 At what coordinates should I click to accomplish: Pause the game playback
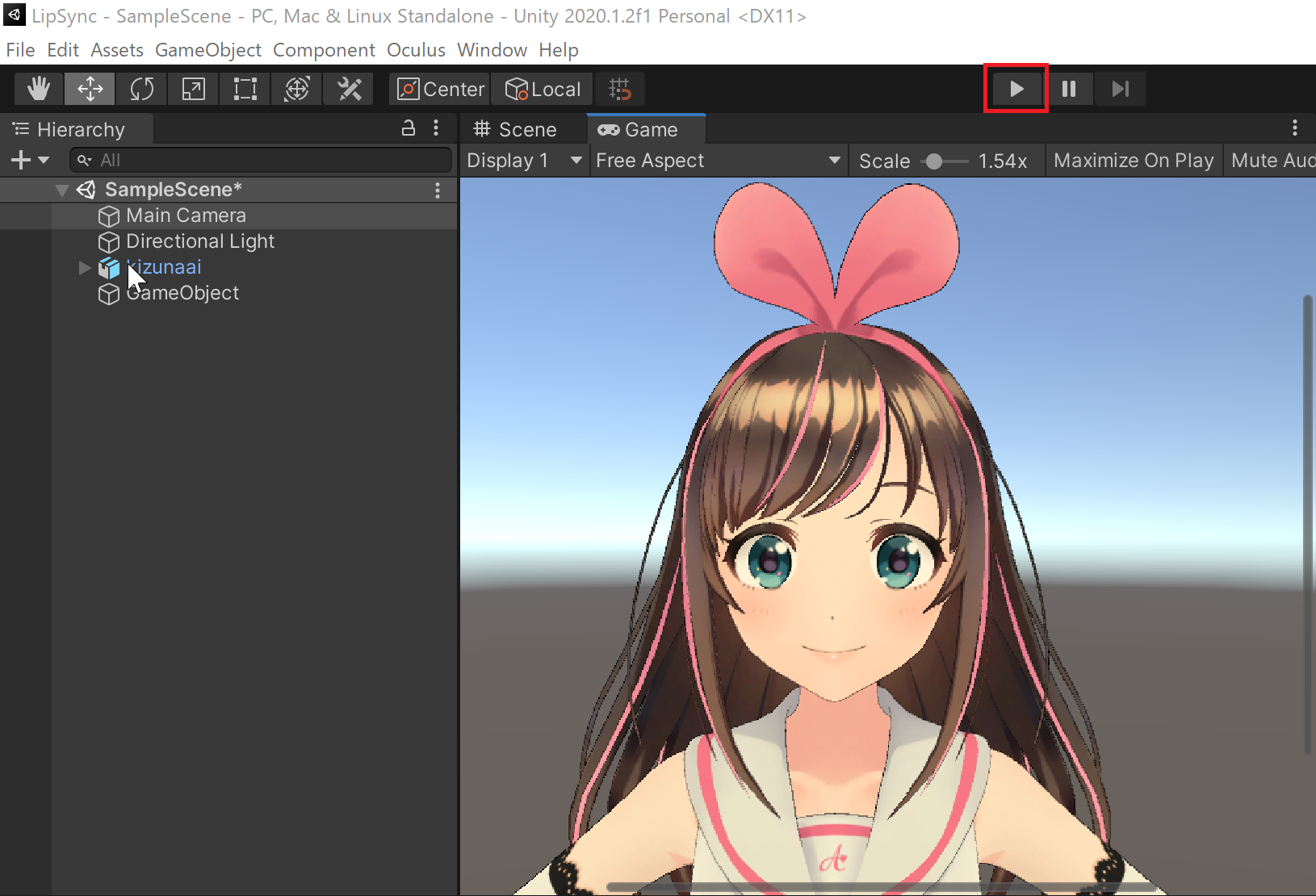1068,89
